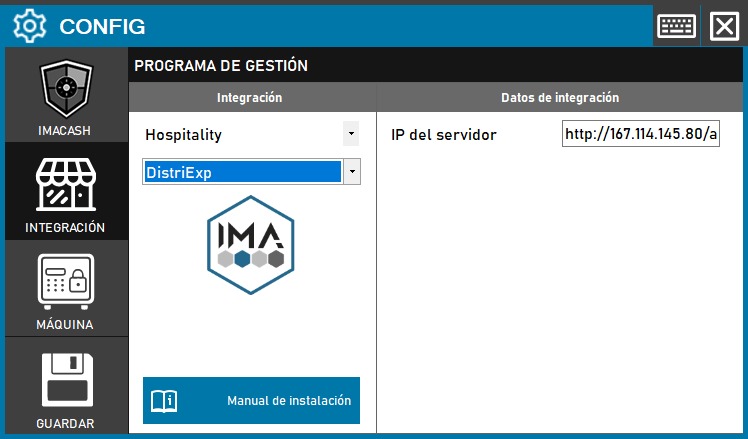The height and width of the screenshot is (439, 748).
Task: Open the on-screen keyboard icon
Action: 677,26
